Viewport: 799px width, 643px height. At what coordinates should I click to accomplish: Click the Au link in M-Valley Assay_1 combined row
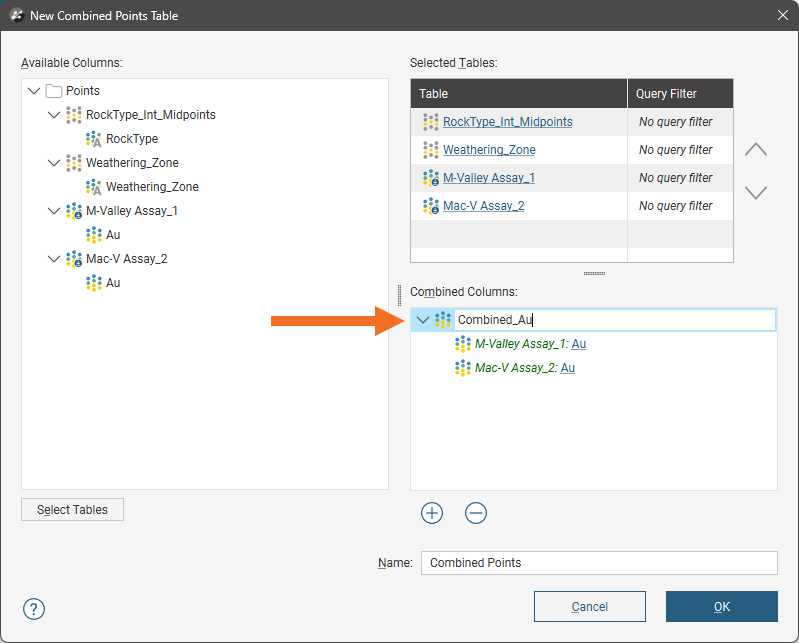click(579, 344)
